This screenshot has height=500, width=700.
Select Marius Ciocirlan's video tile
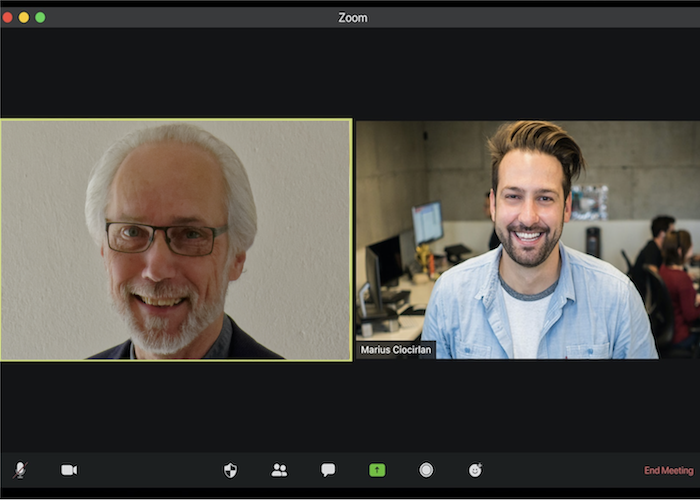click(x=528, y=240)
